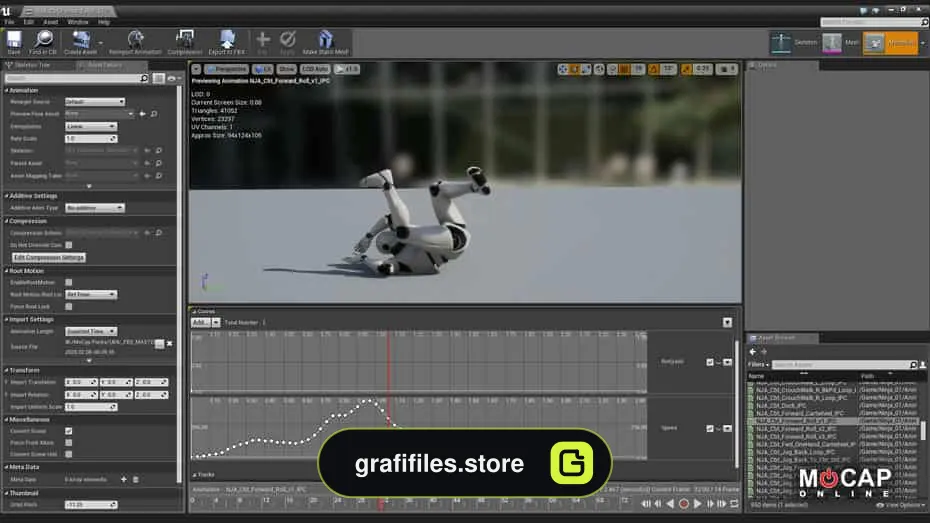930x523 pixels.
Task: Open the Additive Anim Type dropdown
Action: (x=95, y=208)
